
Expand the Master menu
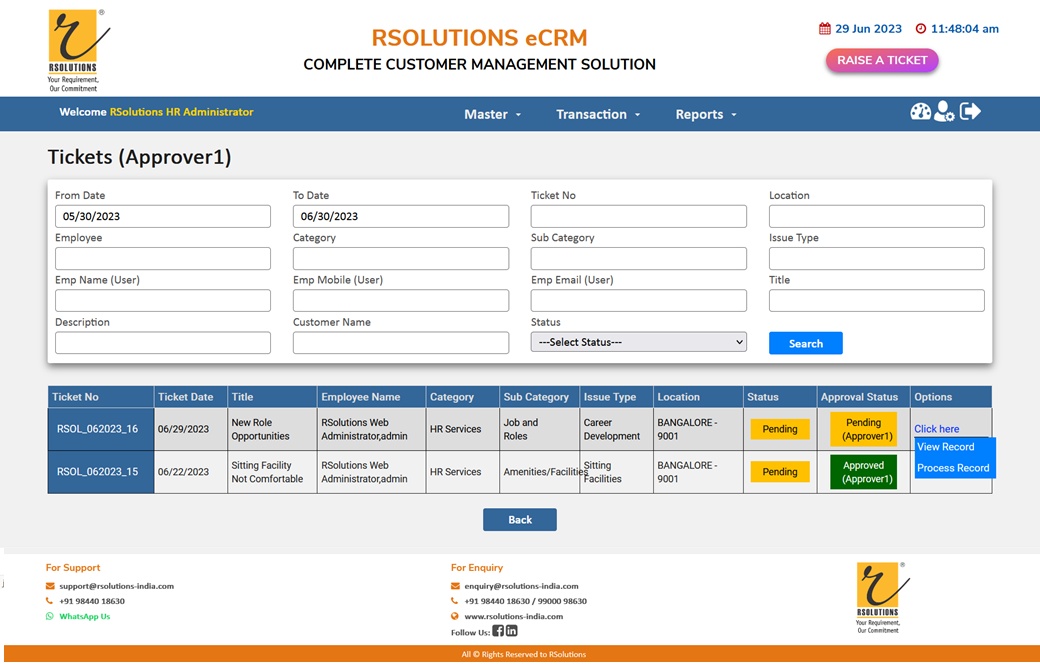492,114
